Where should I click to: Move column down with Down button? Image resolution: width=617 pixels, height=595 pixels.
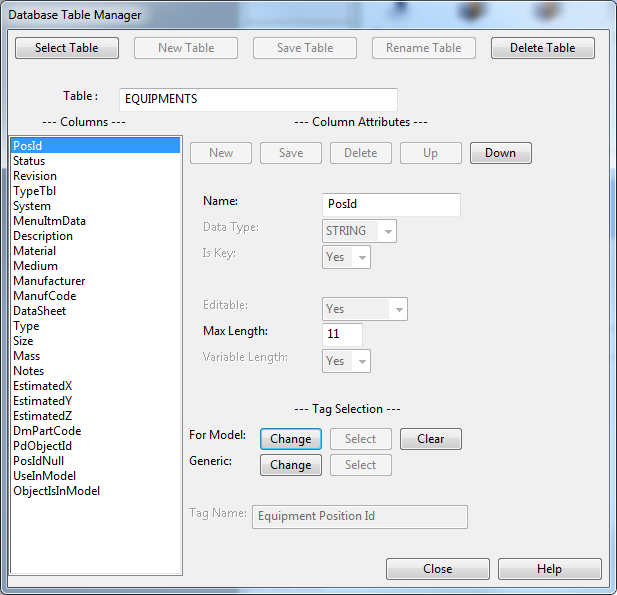point(500,153)
